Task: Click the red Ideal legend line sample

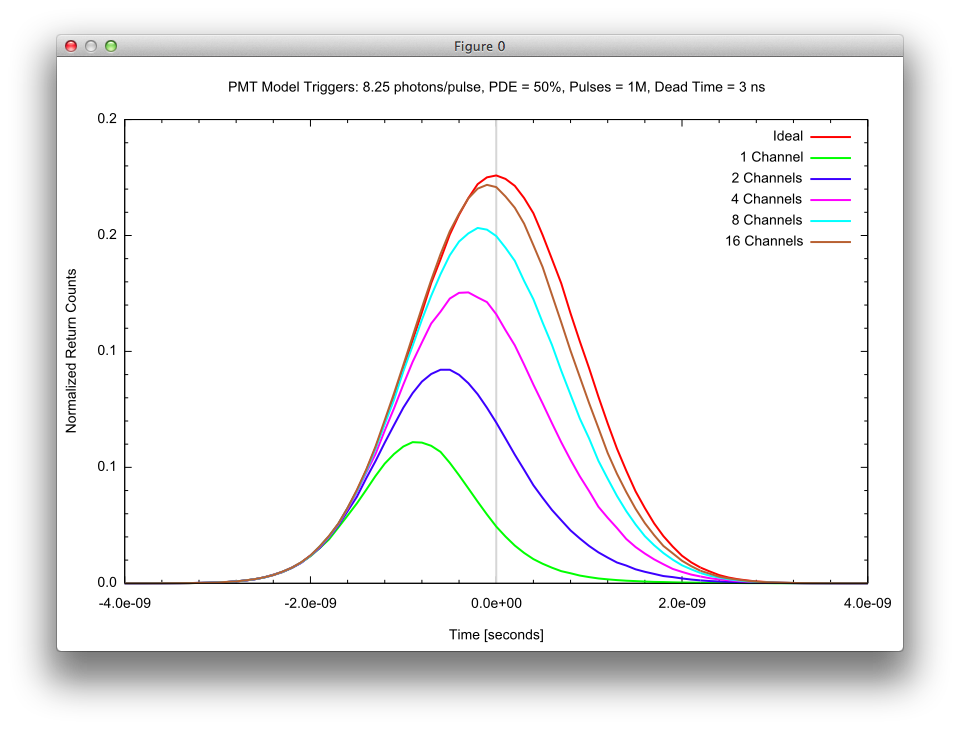Action: coord(830,136)
